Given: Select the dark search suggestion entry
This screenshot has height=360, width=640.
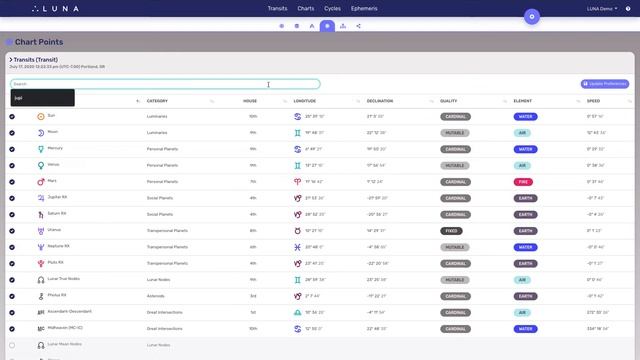Looking at the screenshot, I should pos(42,98).
